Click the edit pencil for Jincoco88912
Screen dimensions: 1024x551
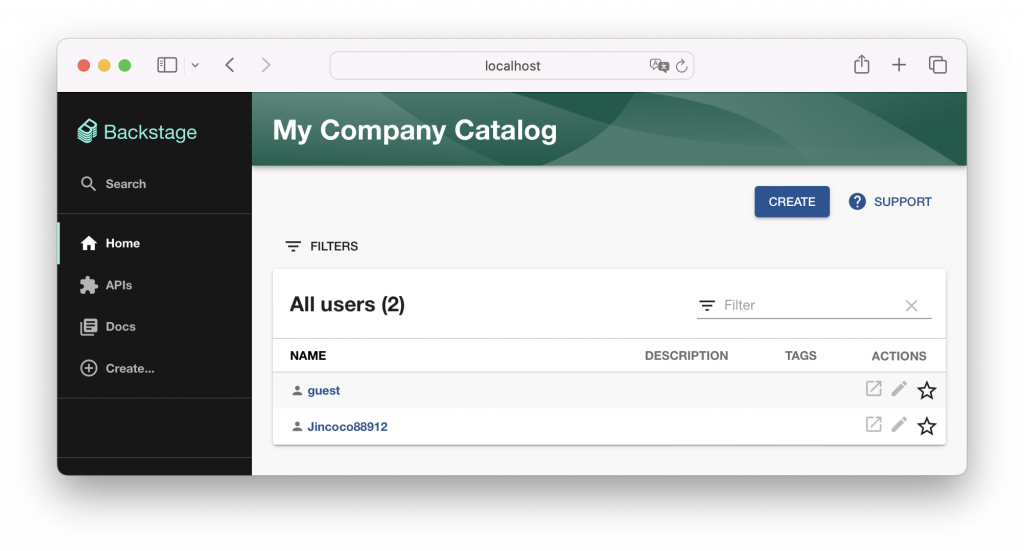[x=899, y=425]
